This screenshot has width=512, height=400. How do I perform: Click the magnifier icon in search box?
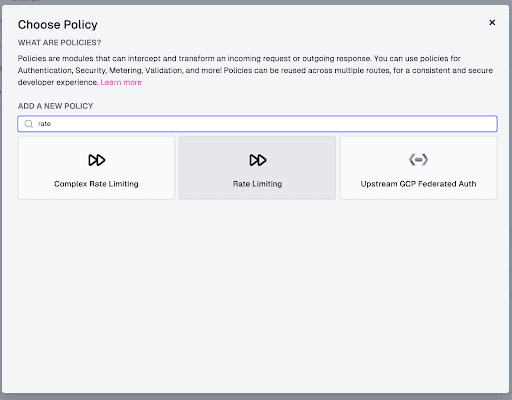(29, 124)
